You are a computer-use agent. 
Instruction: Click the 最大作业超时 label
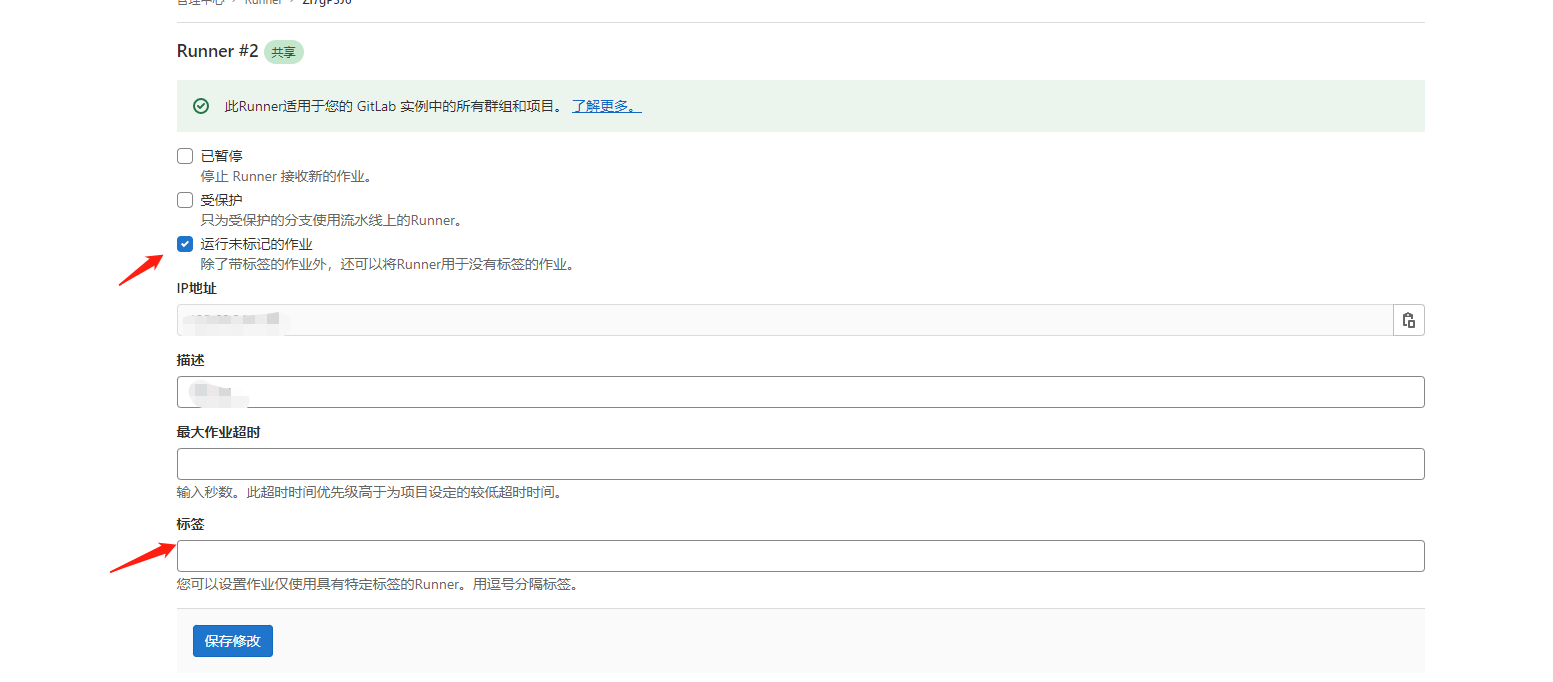[219, 432]
